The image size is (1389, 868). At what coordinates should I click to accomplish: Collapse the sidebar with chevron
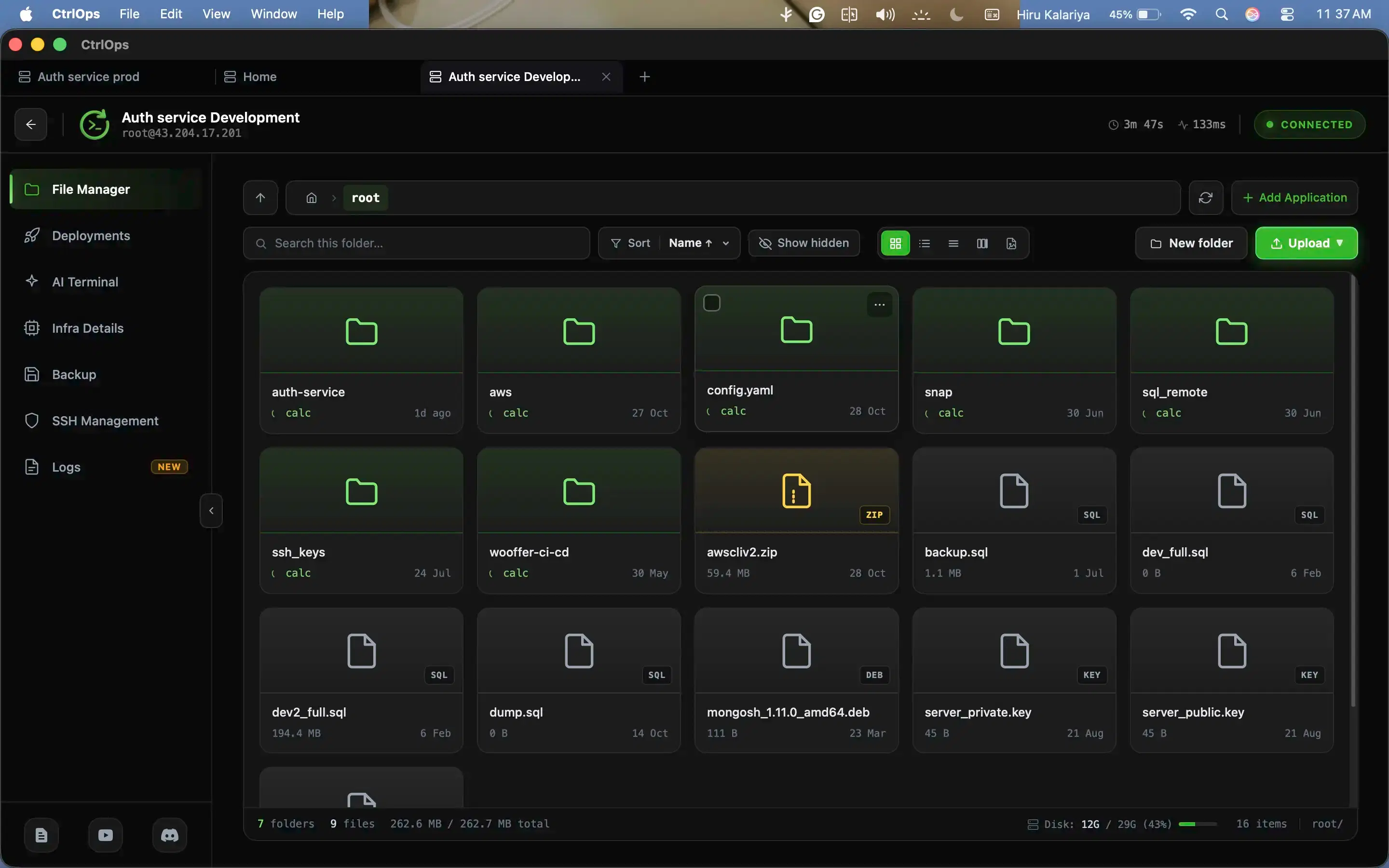click(211, 510)
